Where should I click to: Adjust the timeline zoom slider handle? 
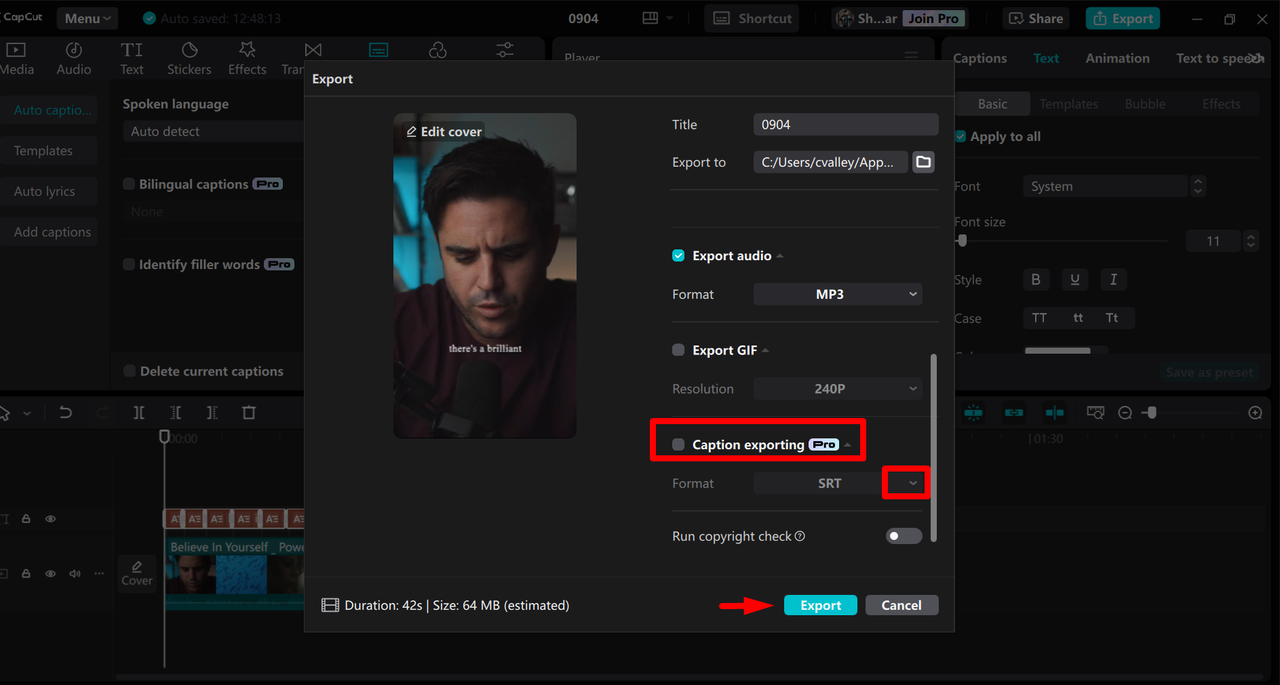pyautogui.click(x=1151, y=412)
